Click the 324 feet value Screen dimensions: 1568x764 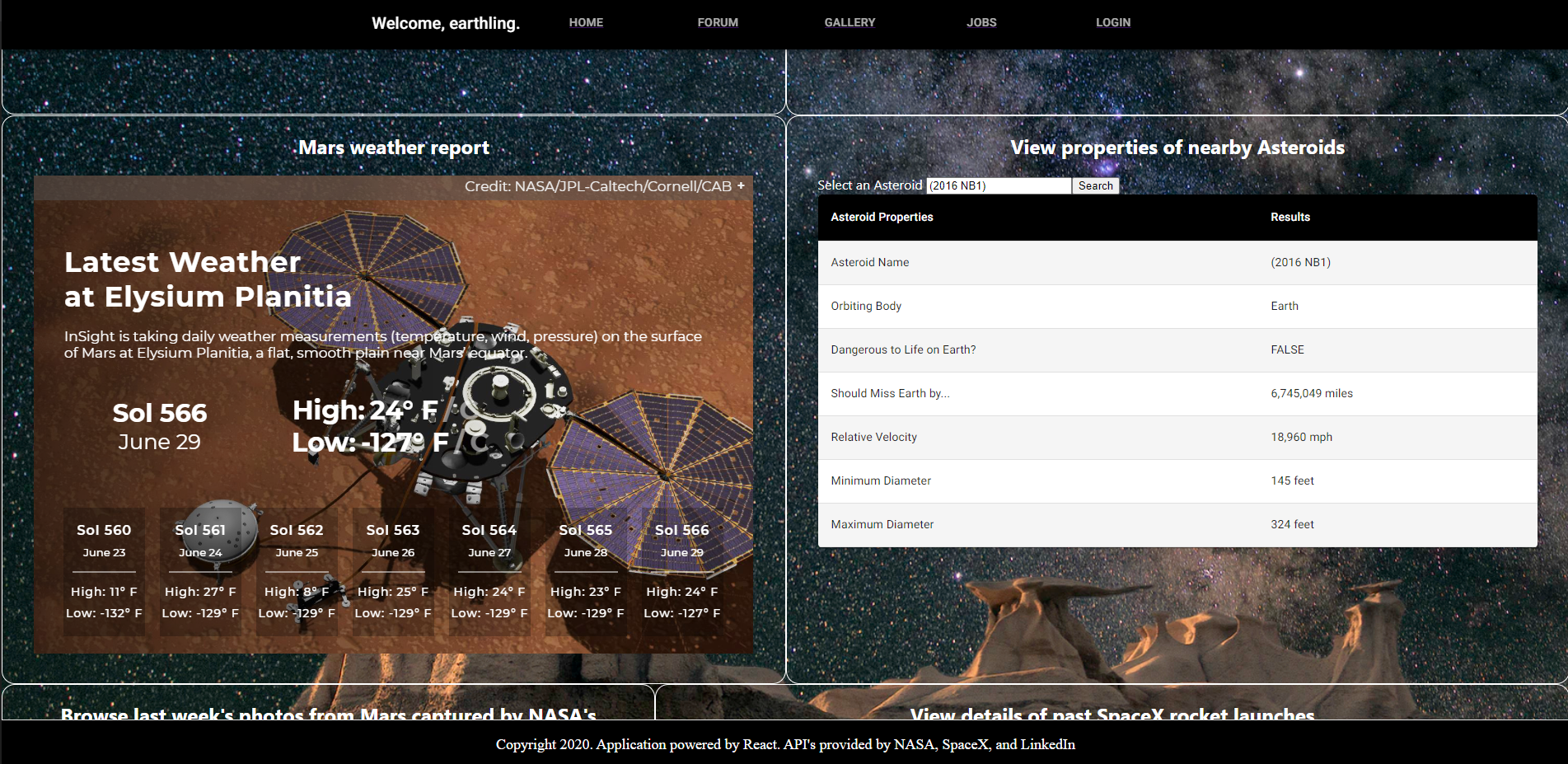(x=1292, y=524)
